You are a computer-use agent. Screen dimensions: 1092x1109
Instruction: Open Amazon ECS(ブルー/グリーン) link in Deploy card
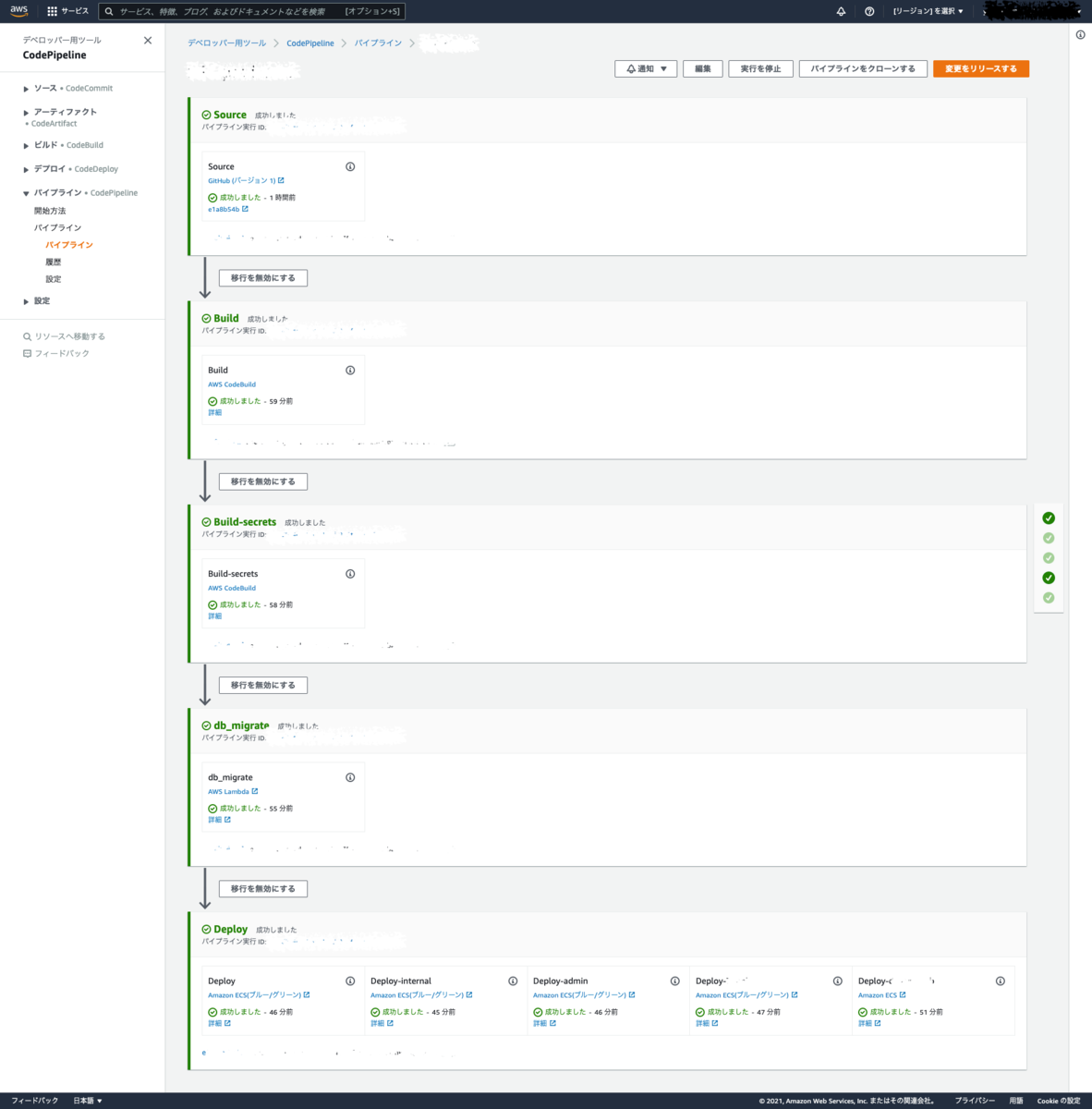tap(259, 995)
